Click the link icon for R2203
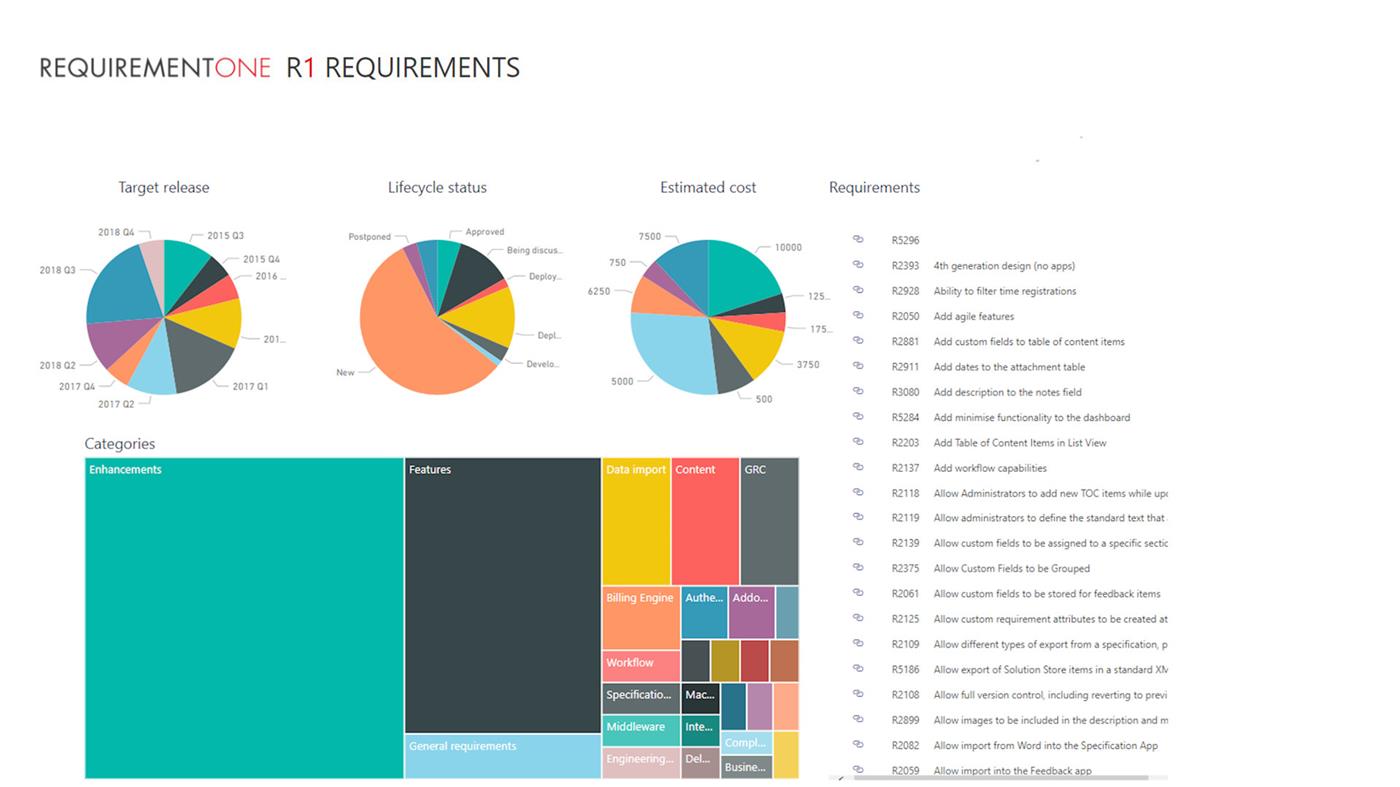The width and height of the screenshot is (1400, 787). [x=857, y=441]
